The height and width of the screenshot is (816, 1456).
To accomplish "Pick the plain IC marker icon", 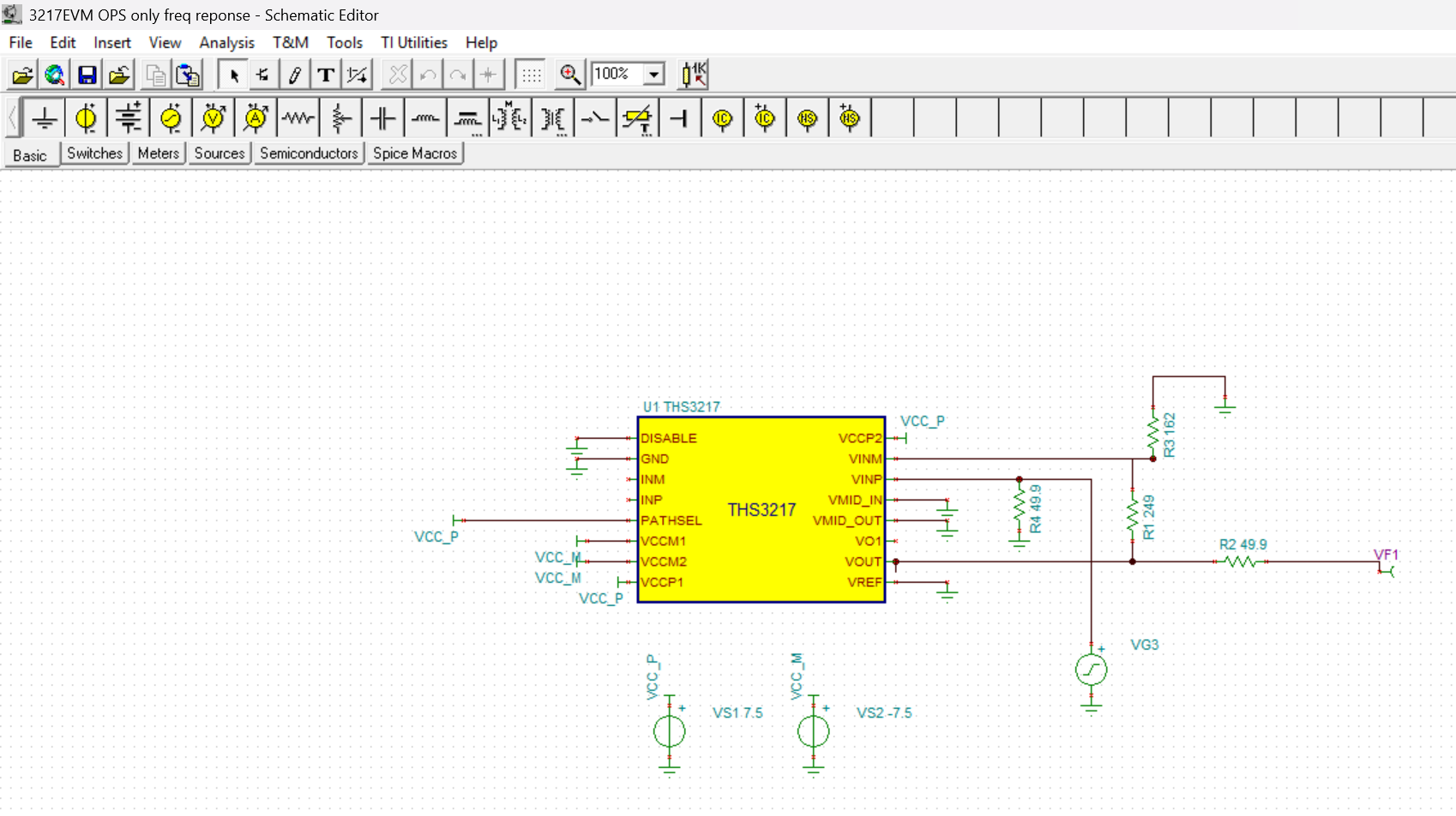I will click(x=722, y=118).
